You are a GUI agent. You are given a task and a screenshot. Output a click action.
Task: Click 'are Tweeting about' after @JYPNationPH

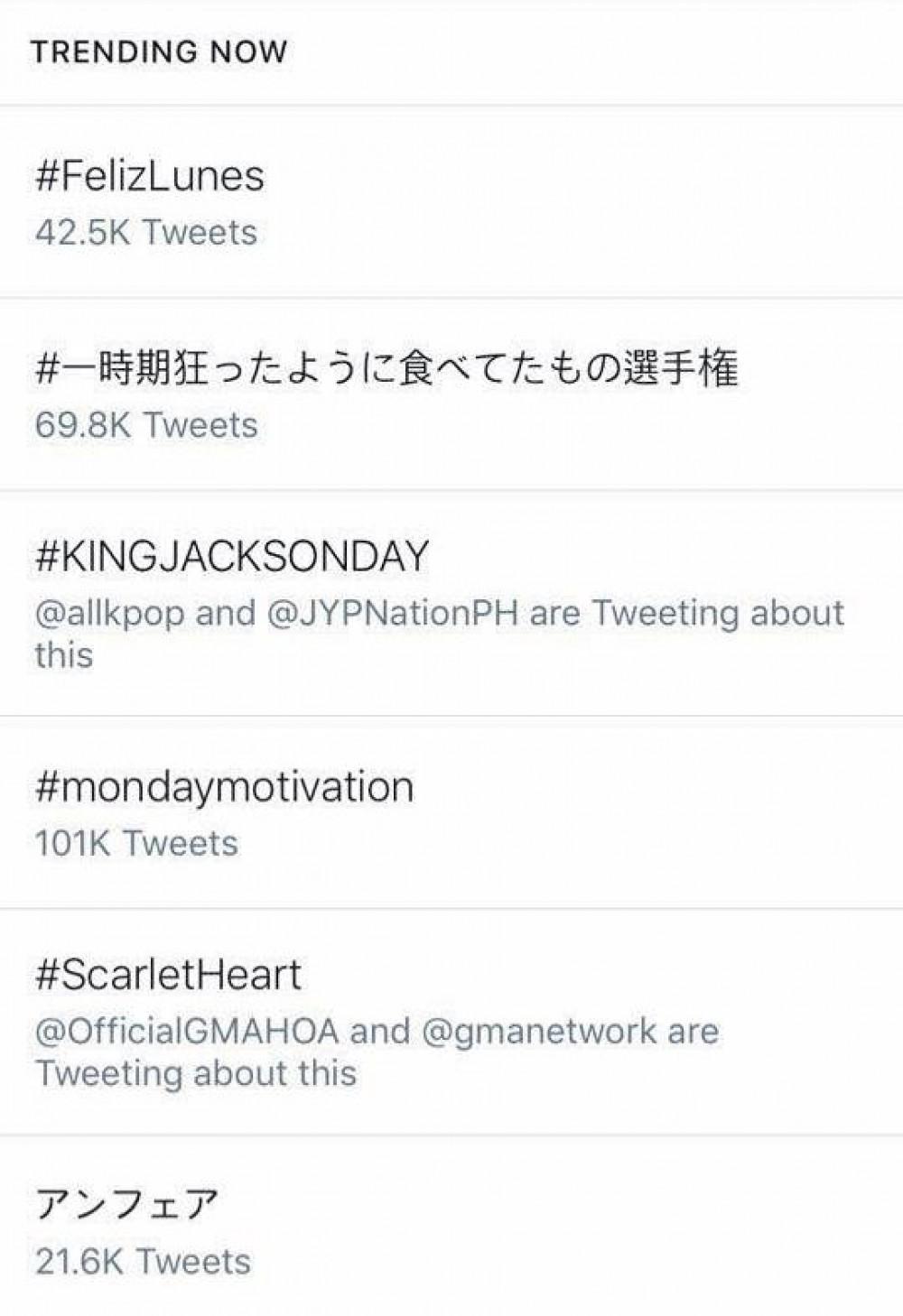coord(686,614)
